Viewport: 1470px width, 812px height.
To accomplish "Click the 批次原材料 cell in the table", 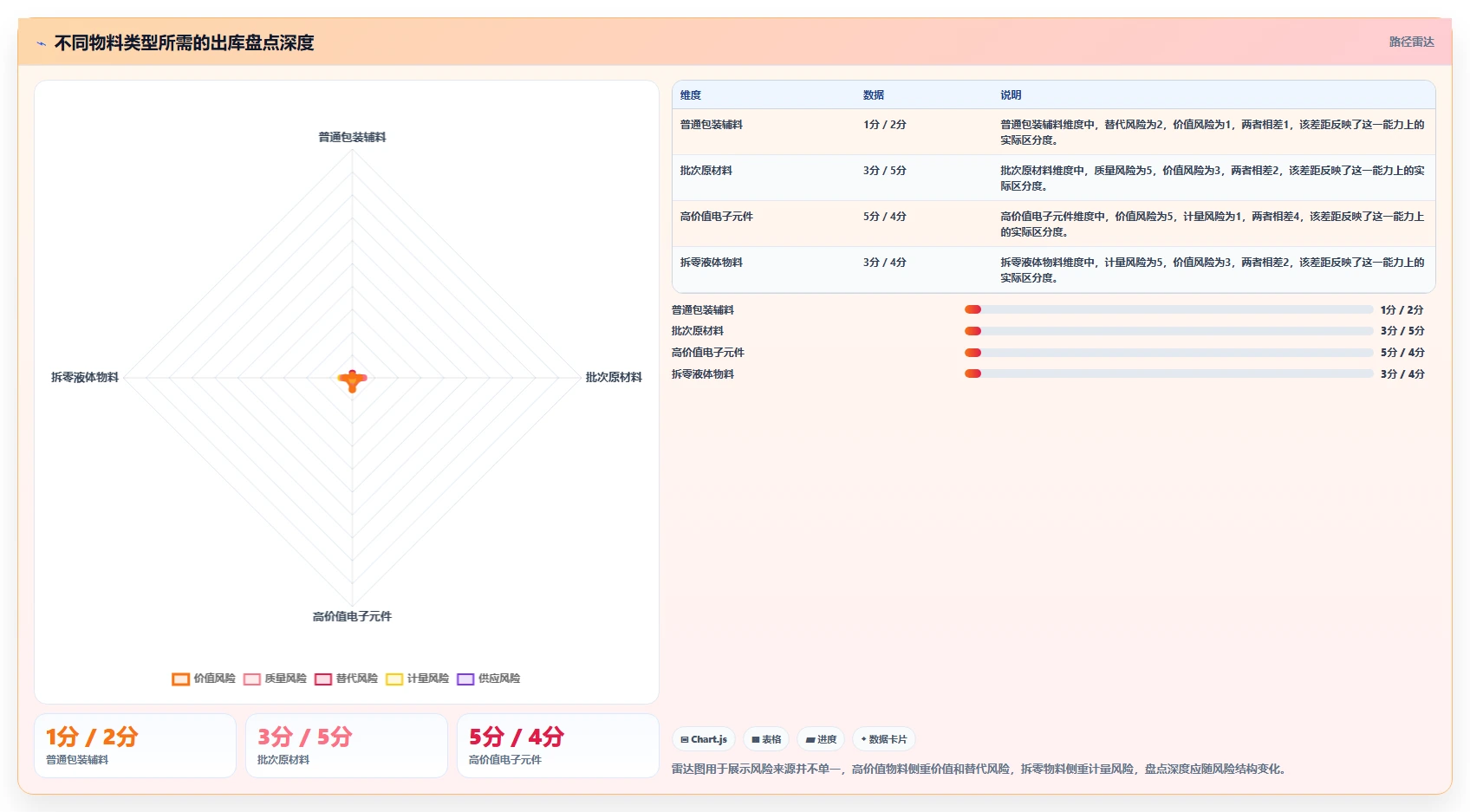I will click(706, 171).
